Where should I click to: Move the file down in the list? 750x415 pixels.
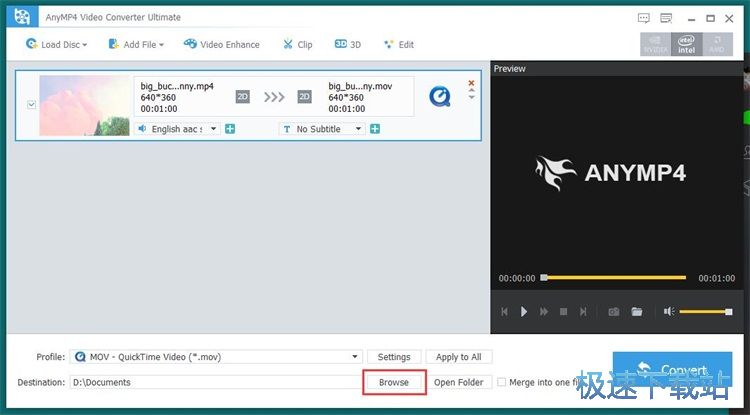pyautogui.click(x=472, y=97)
